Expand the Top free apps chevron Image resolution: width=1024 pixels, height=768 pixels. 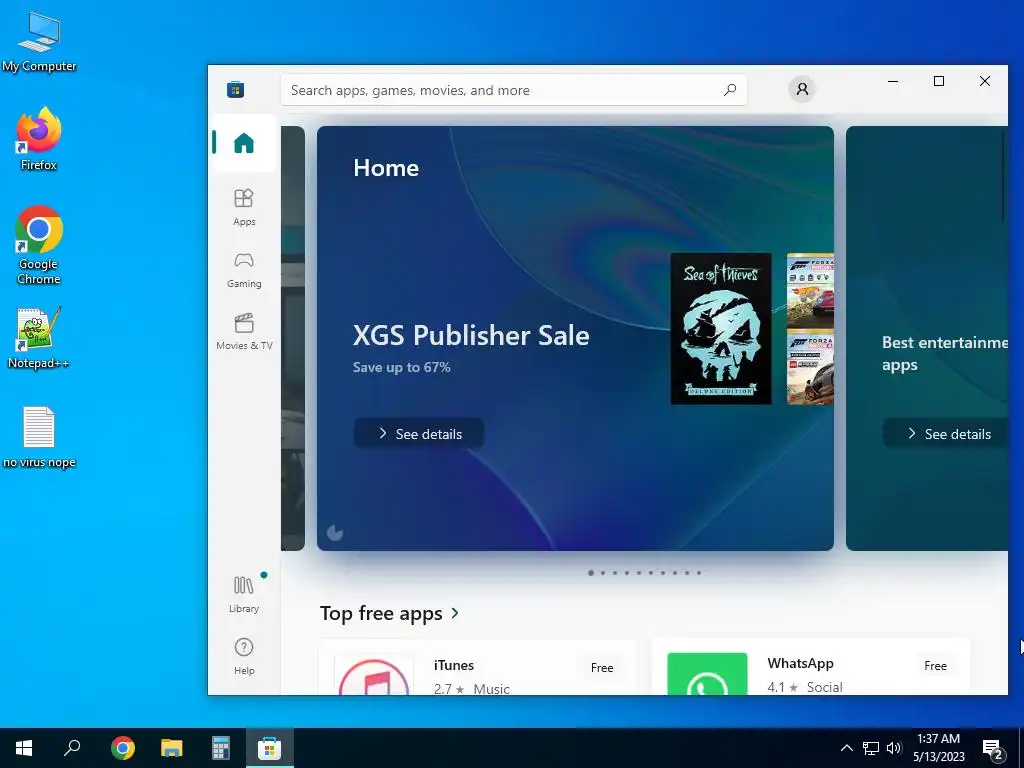pos(455,613)
